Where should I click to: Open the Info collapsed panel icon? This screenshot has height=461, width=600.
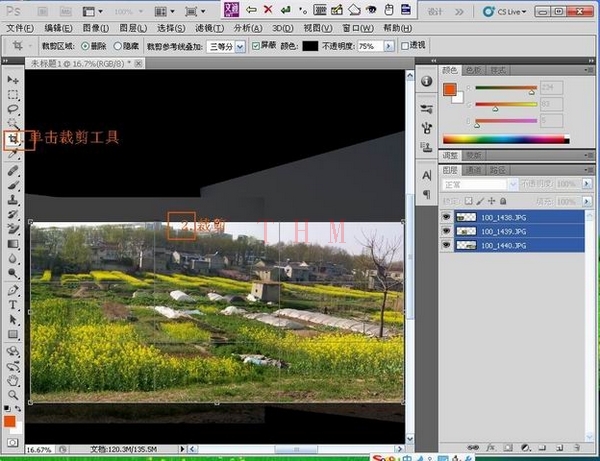click(x=427, y=81)
